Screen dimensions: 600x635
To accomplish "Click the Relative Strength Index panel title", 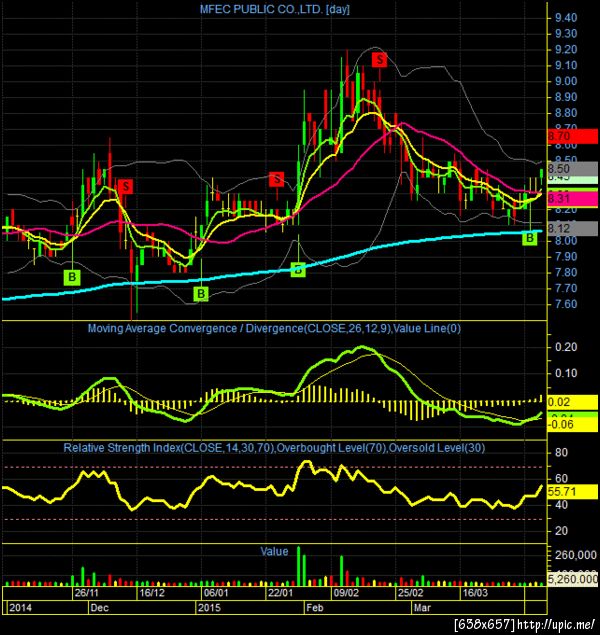I will click(x=274, y=447).
